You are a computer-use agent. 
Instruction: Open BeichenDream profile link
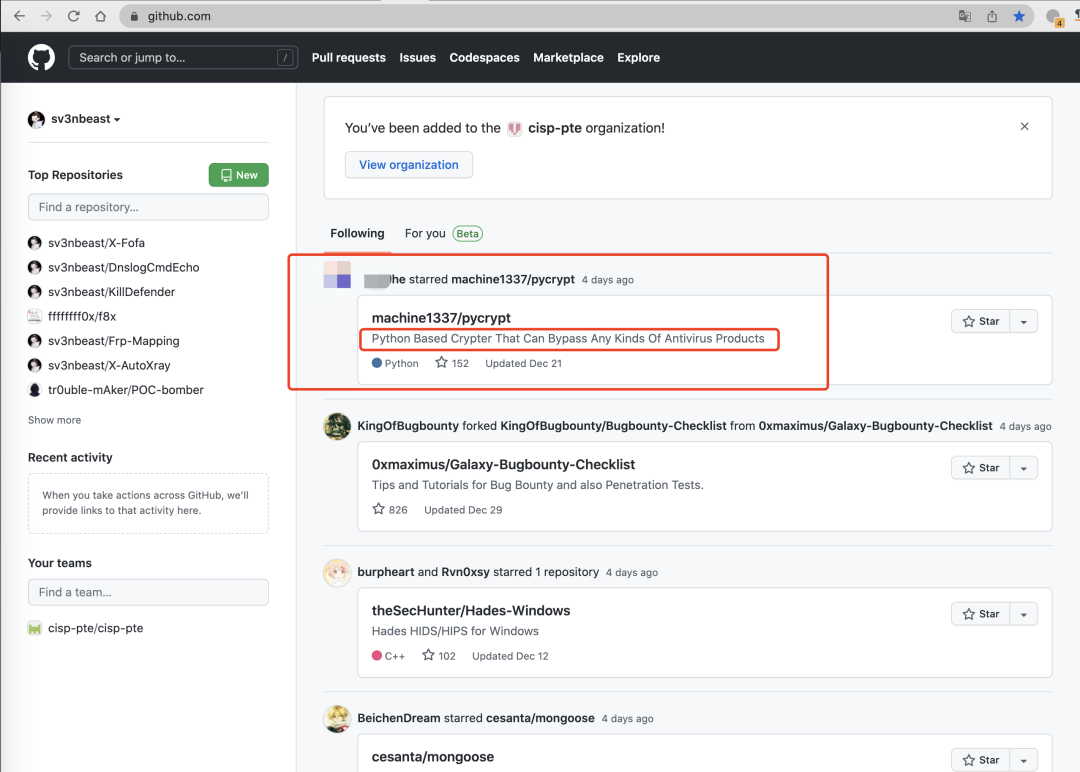[399, 718]
